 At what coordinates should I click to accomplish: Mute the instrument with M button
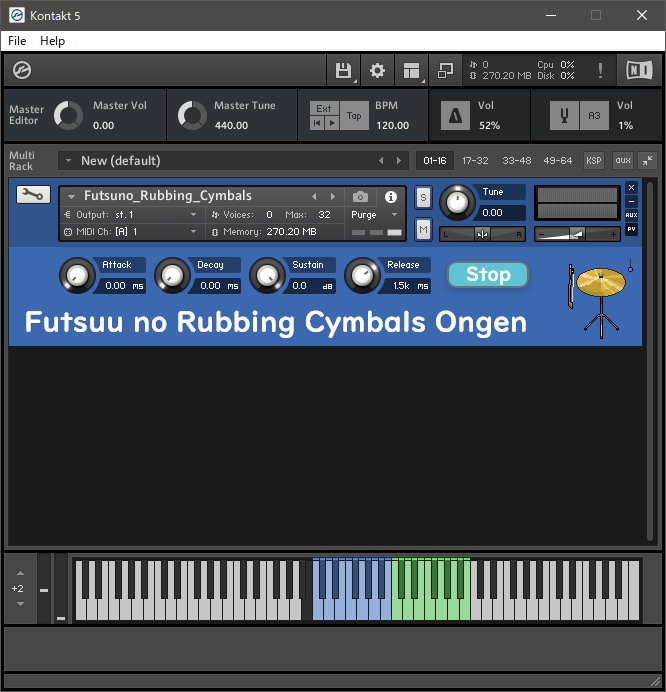click(x=423, y=229)
